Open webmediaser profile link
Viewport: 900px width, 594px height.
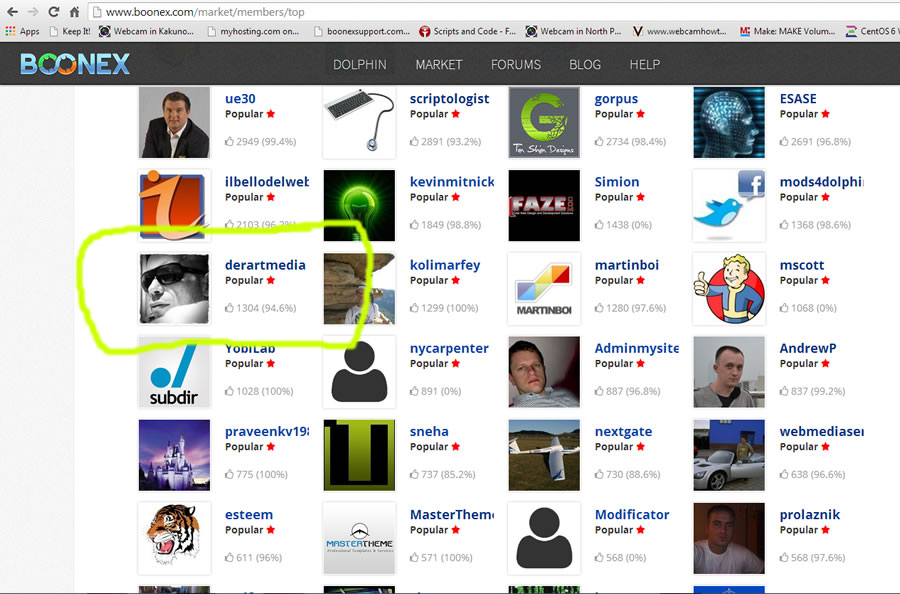821,432
